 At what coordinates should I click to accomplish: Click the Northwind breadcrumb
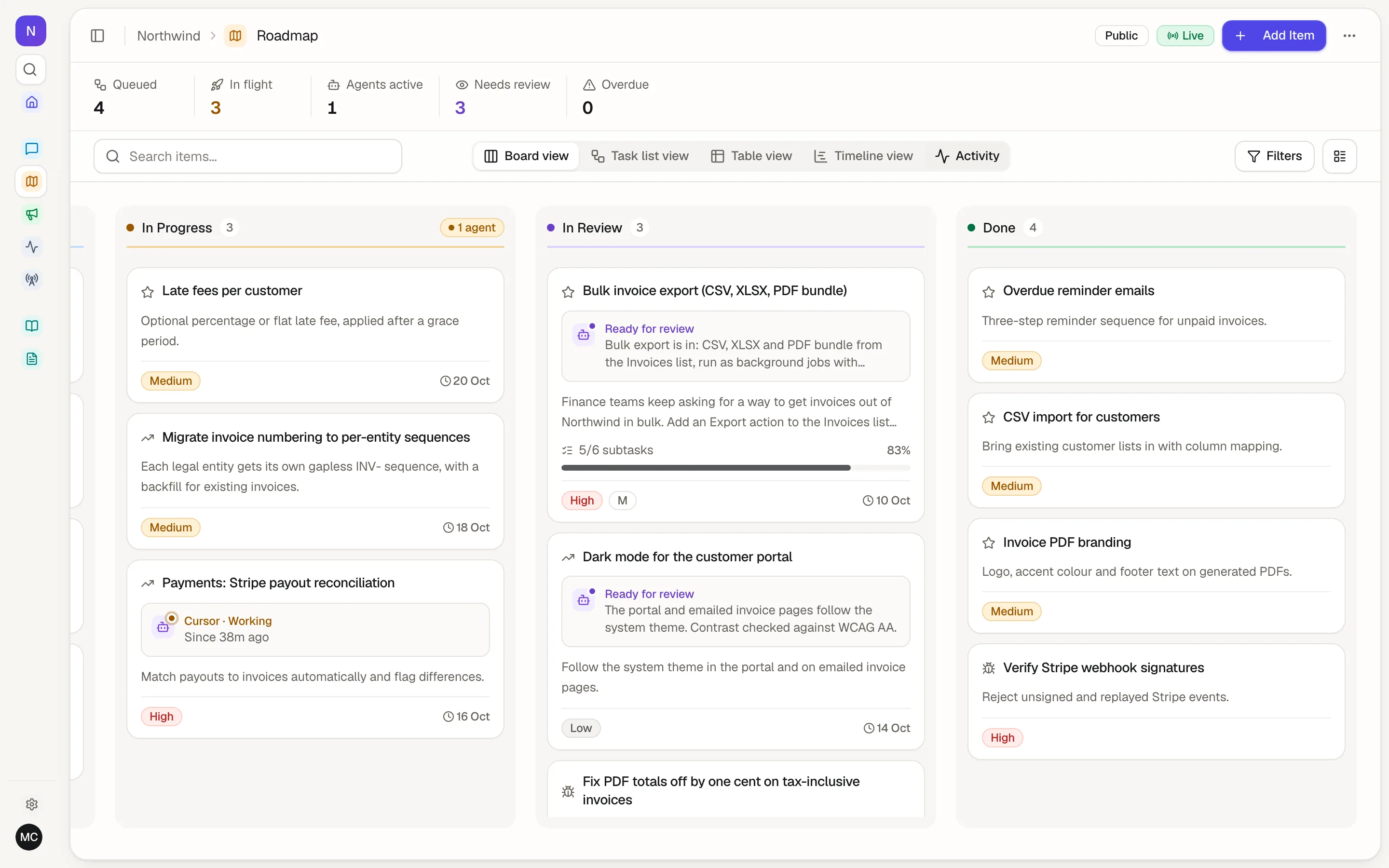coord(169,36)
